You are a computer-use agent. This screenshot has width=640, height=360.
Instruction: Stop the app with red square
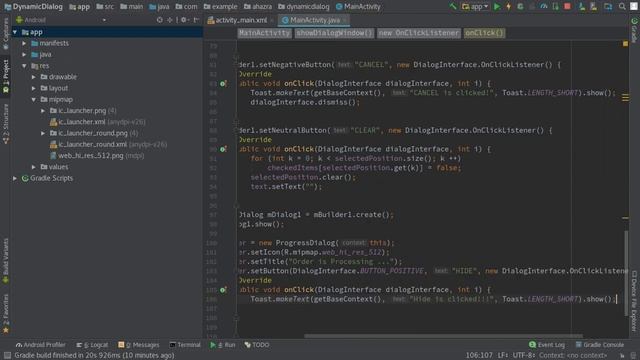point(567,7)
